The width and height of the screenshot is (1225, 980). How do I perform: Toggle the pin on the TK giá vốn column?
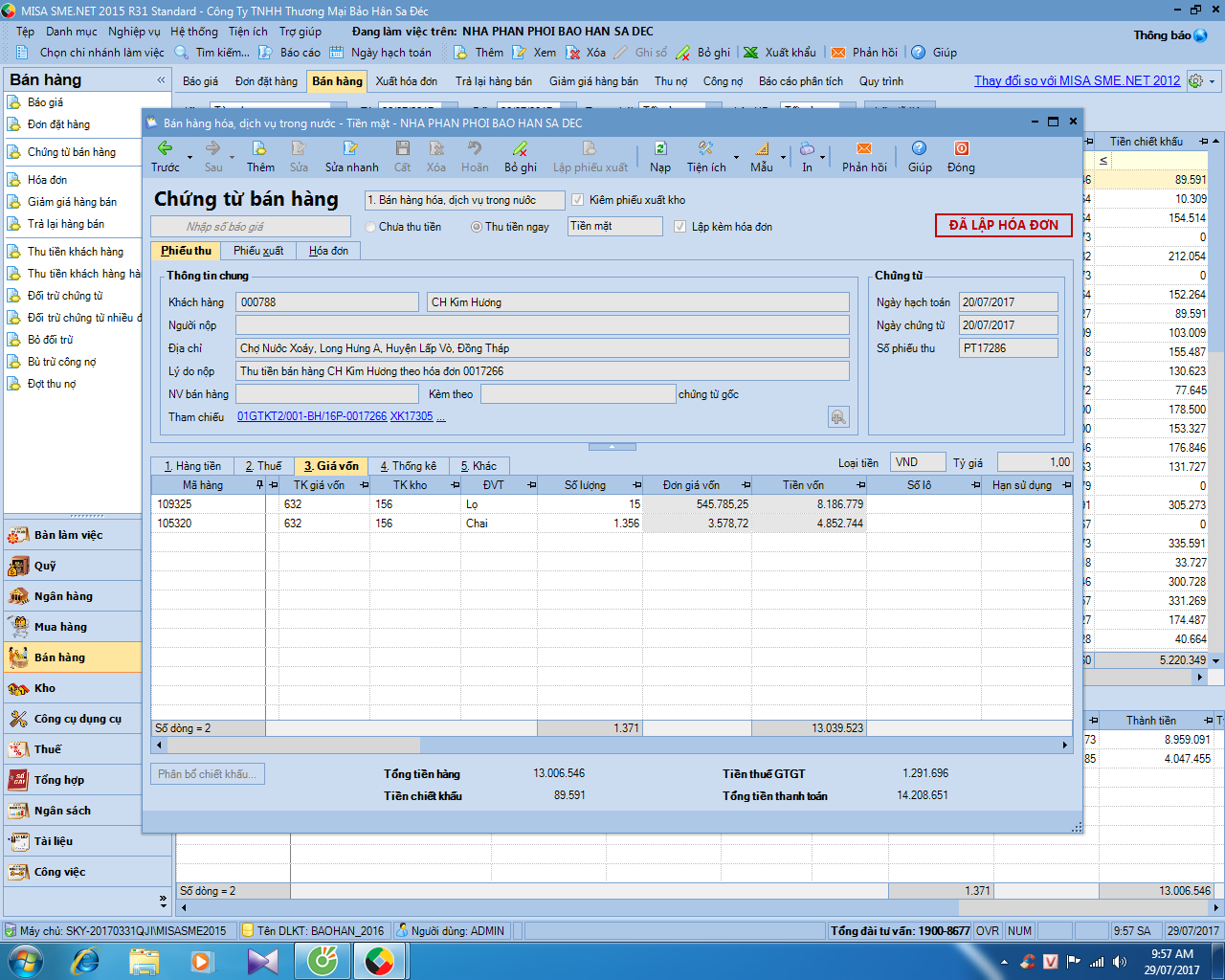(x=364, y=485)
